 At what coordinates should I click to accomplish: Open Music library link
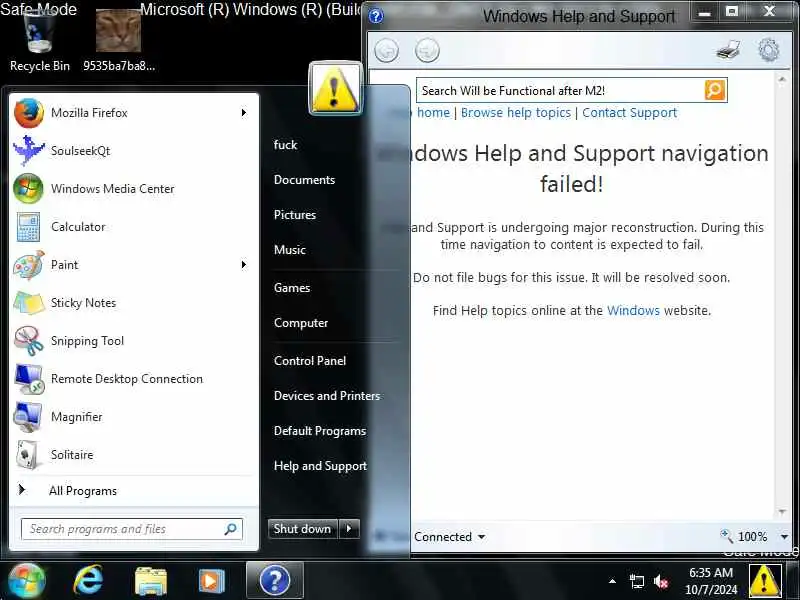coord(290,250)
